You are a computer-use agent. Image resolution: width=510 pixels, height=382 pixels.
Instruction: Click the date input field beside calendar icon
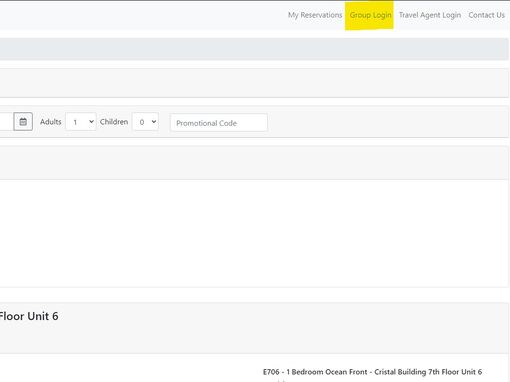point(6,122)
